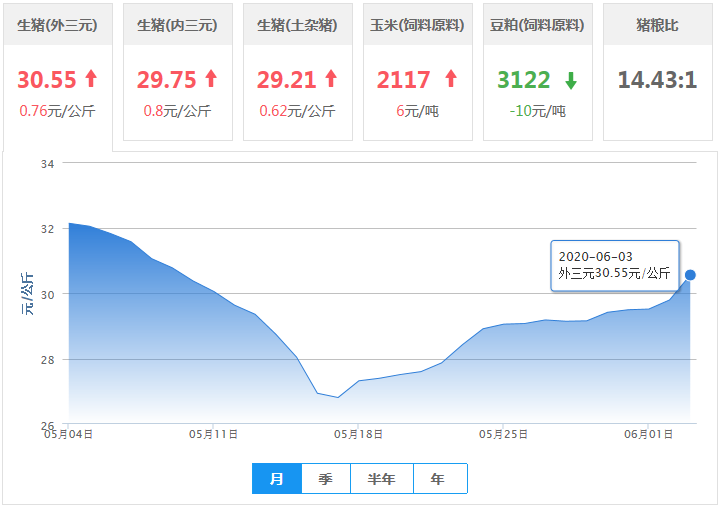Click the green down arrow beside 3122
Screen dimensions: 722x509
point(570,79)
